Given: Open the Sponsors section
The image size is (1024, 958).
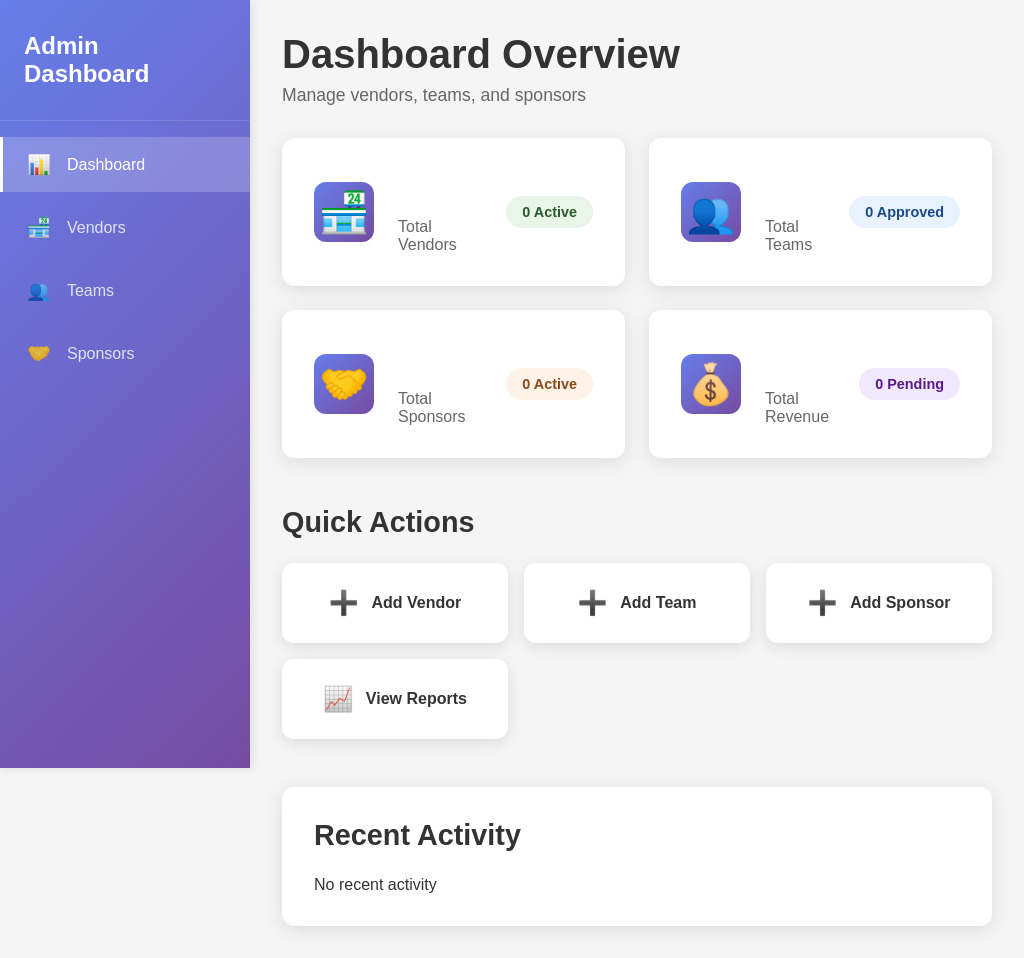Looking at the screenshot, I should (x=125, y=353).
